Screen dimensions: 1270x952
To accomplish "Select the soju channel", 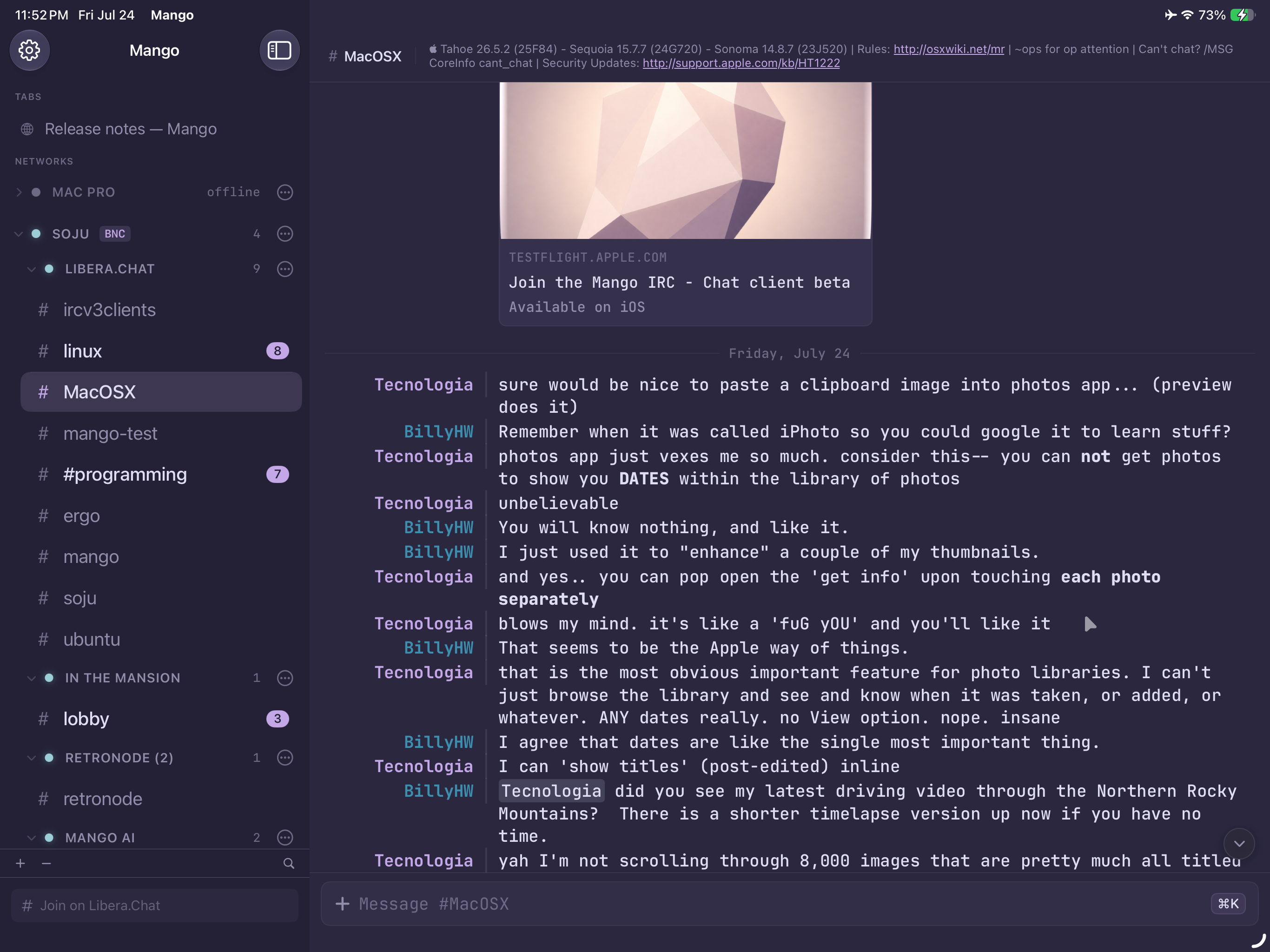I will 161,598.
